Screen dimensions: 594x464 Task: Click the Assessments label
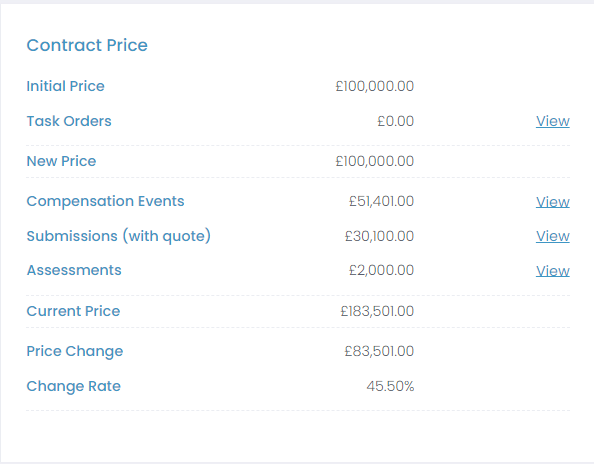74,270
